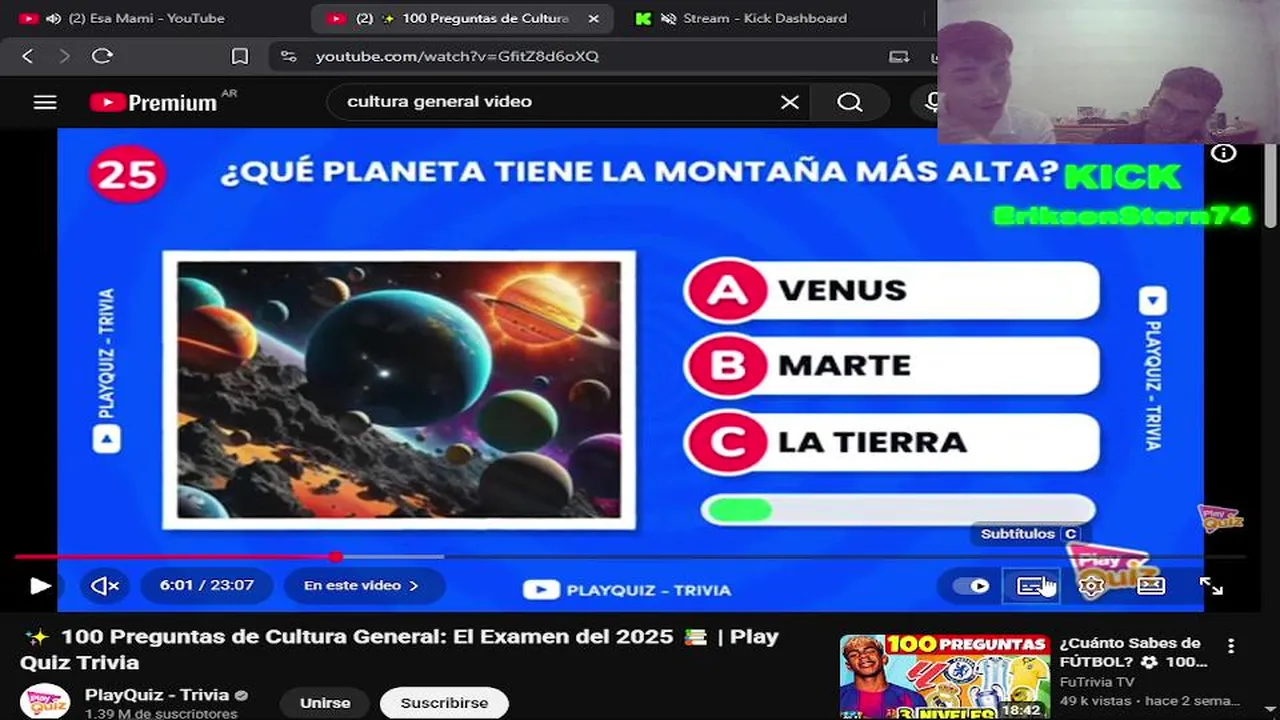Start voice search with the microphone
Viewport: 1280px width, 720px height.
[930, 102]
